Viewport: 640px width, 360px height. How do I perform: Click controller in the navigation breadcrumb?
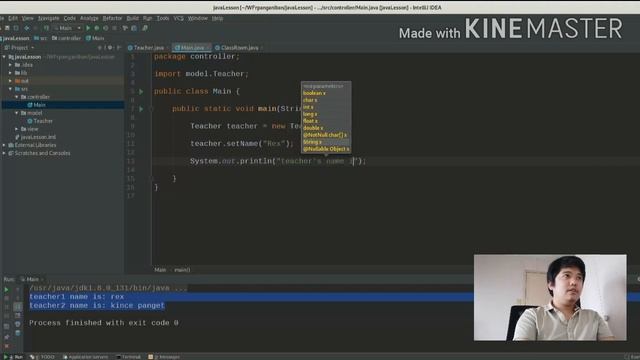(x=67, y=38)
